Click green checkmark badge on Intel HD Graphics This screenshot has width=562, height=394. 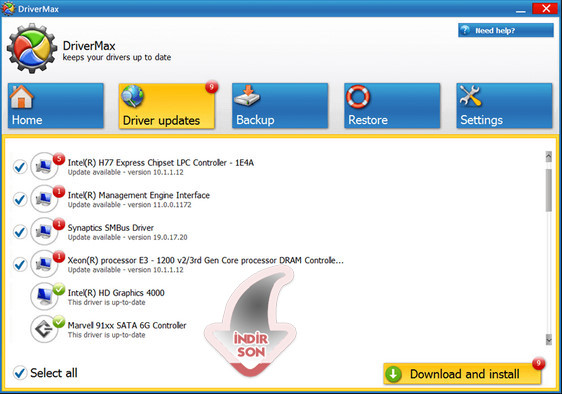(59, 289)
